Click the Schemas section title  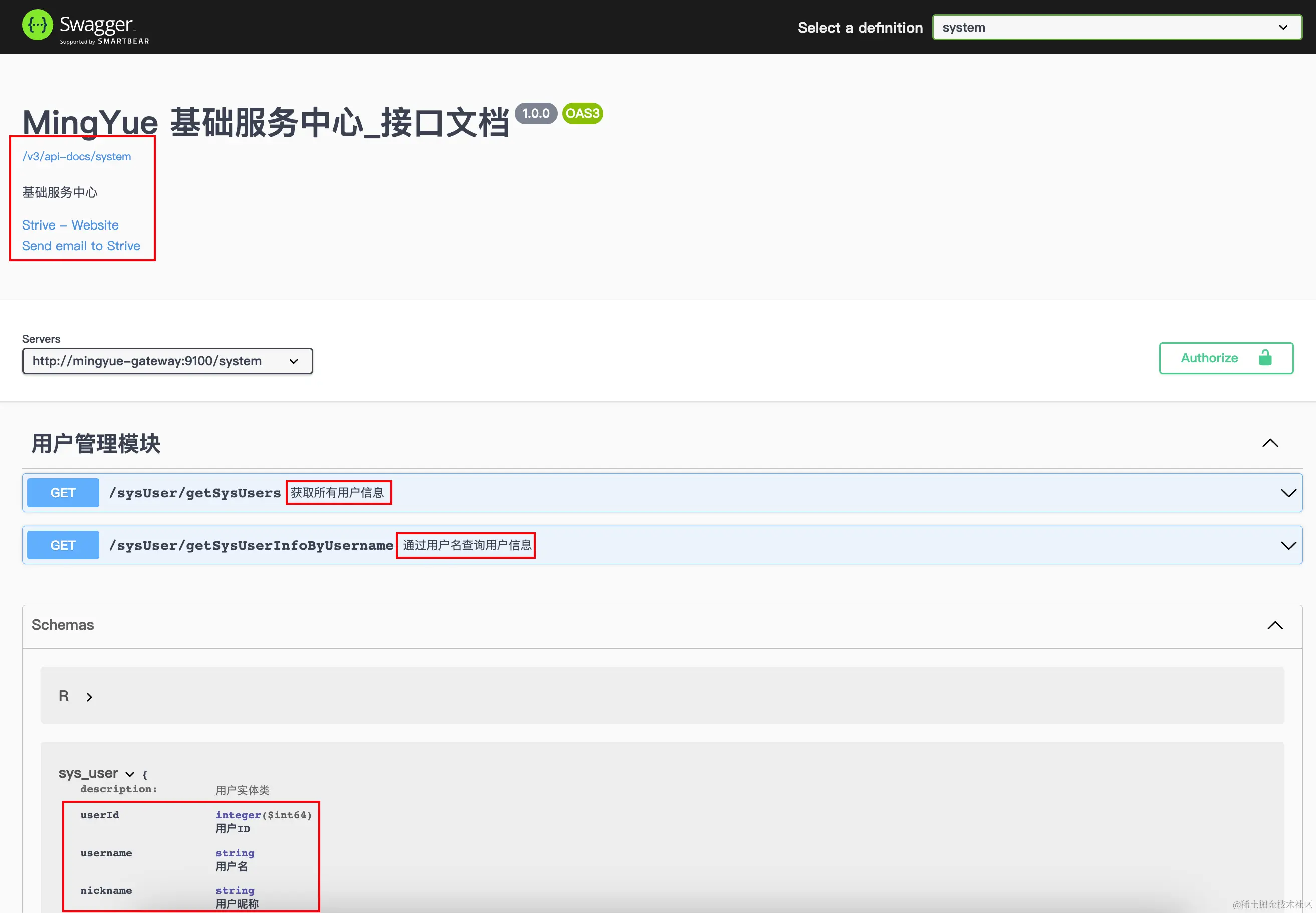click(62, 625)
